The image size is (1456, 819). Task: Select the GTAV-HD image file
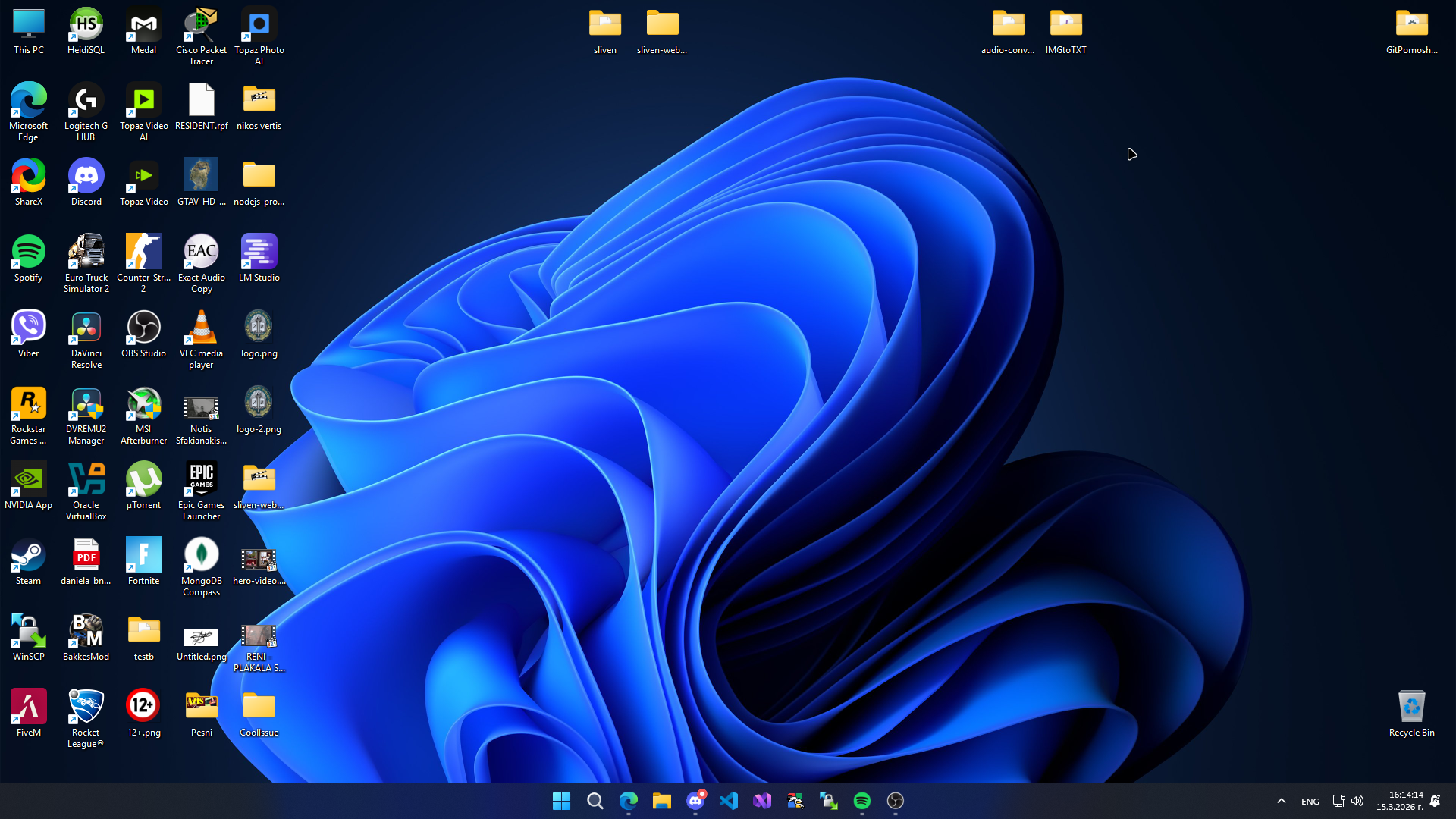point(202,184)
